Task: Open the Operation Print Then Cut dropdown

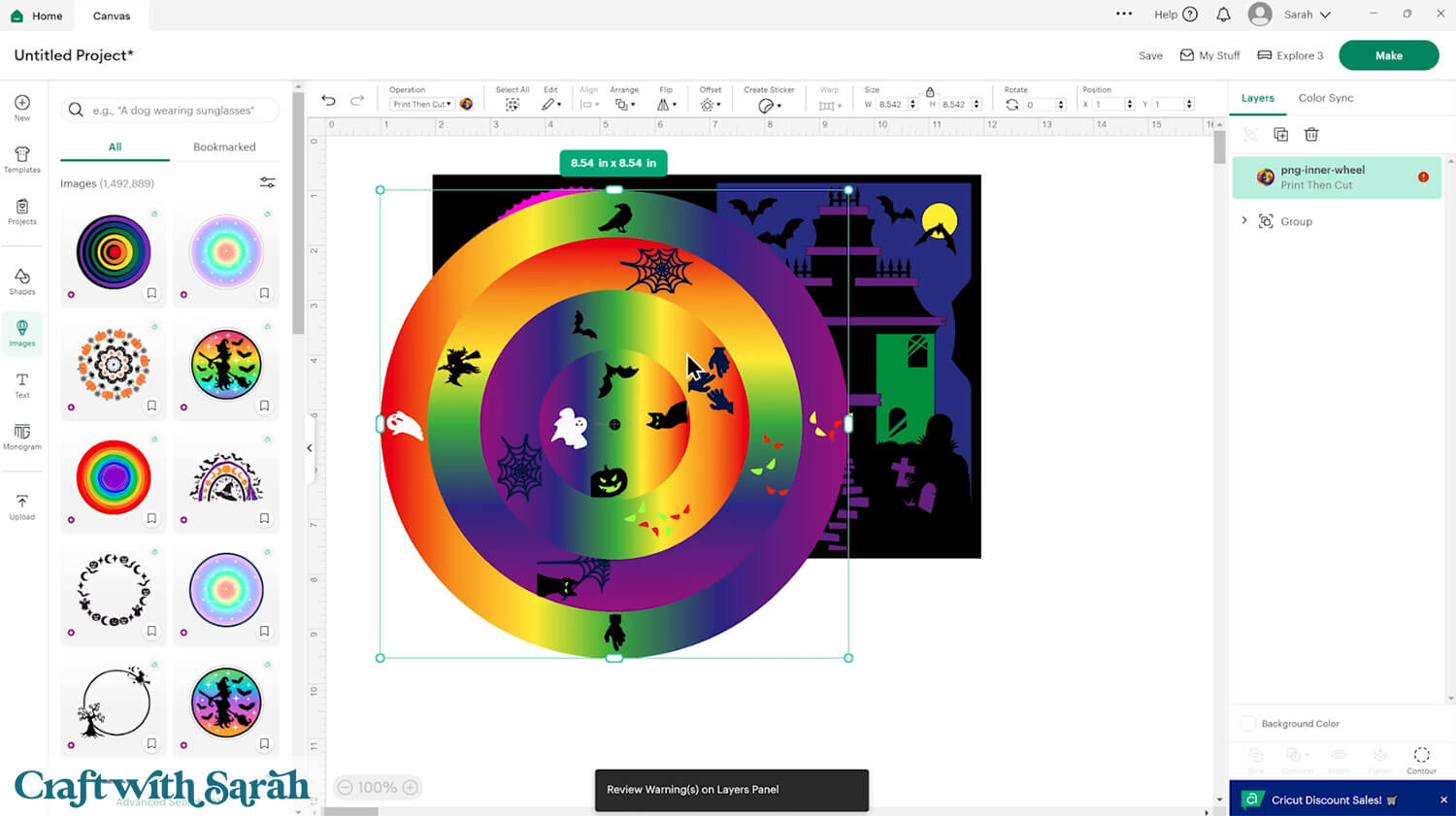Action: click(421, 104)
